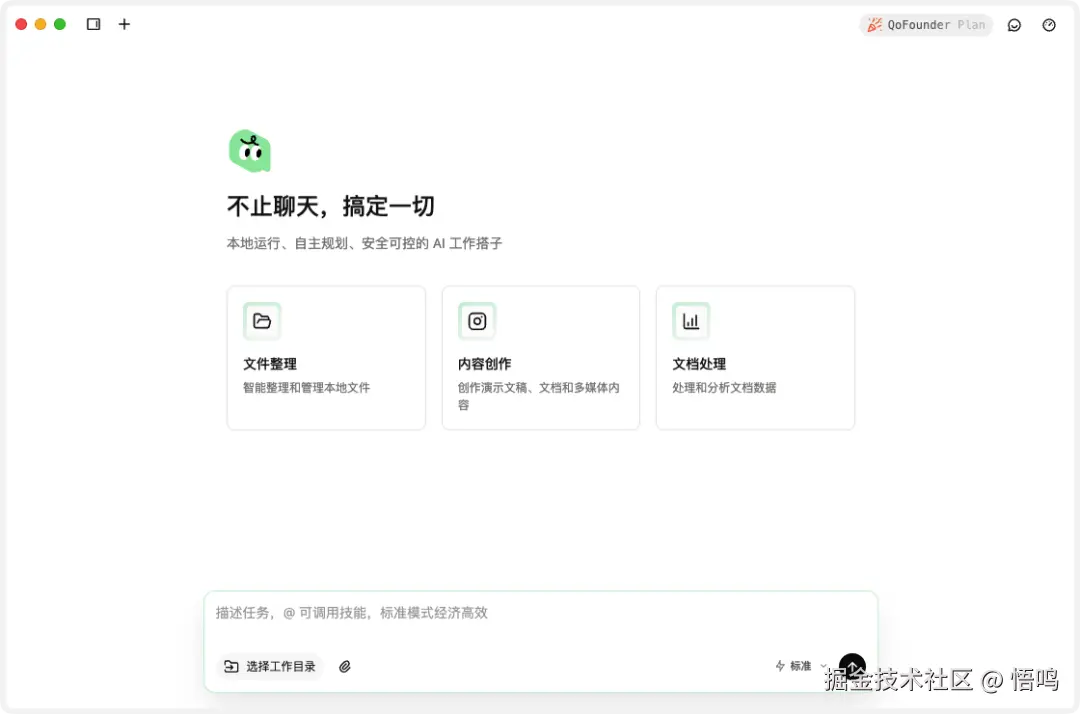The image size is (1080, 714).
Task: Click the lightning icon beside 标准
Action: coord(780,666)
